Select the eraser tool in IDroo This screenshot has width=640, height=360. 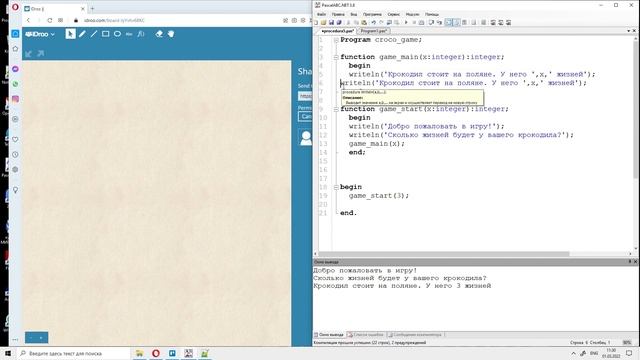coord(159,34)
